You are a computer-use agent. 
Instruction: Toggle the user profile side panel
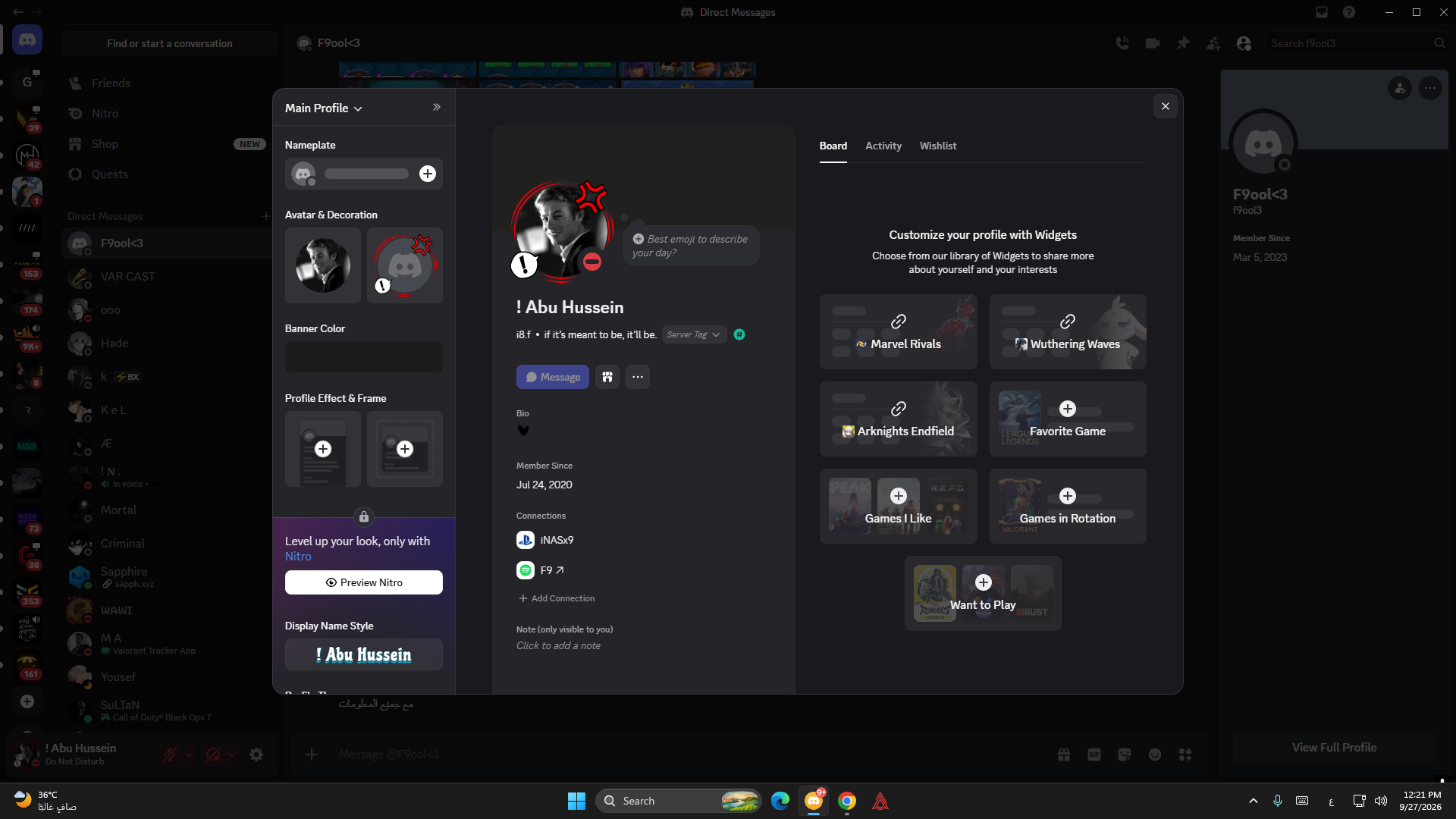tap(1244, 43)
